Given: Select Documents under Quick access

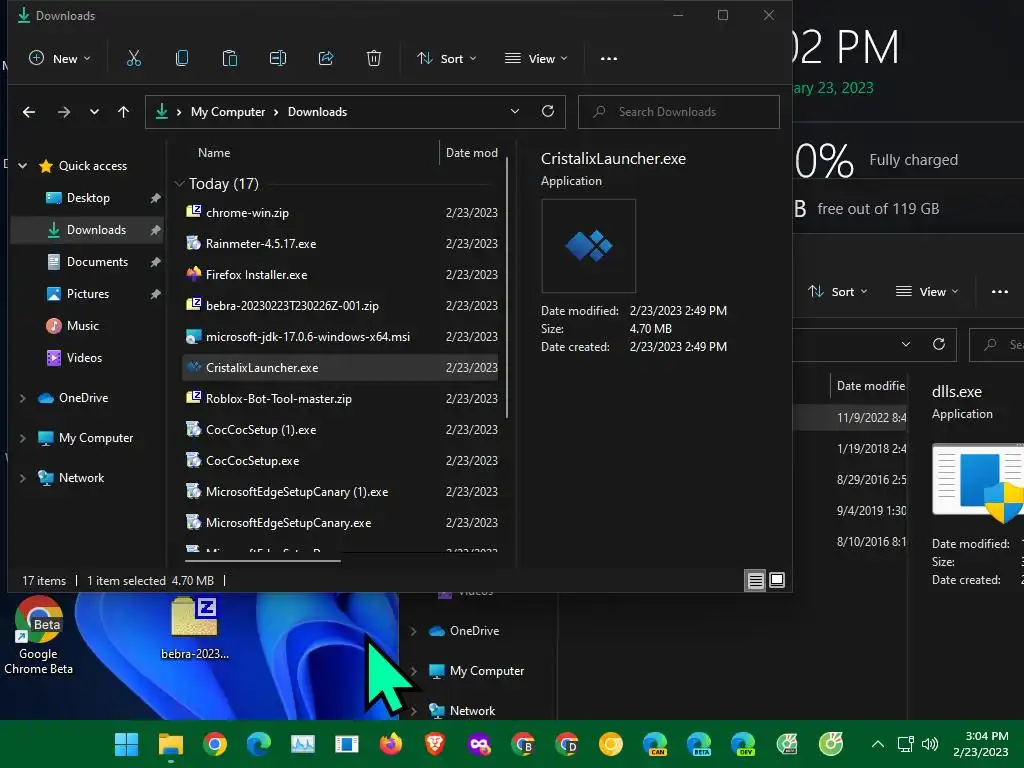Looking at the screenshot, I should tap(97, 262).
